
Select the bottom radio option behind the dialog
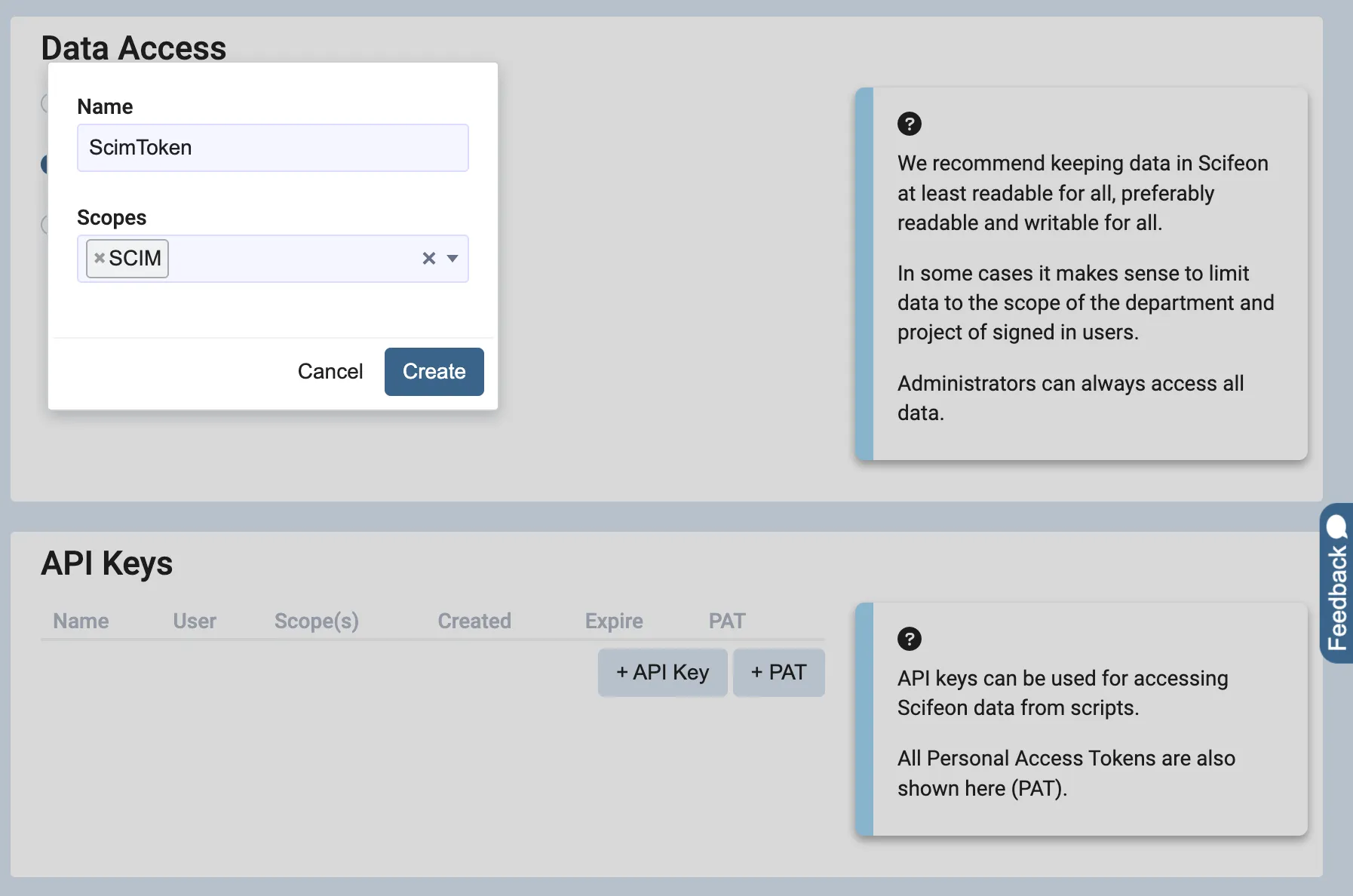pos(45,225)
